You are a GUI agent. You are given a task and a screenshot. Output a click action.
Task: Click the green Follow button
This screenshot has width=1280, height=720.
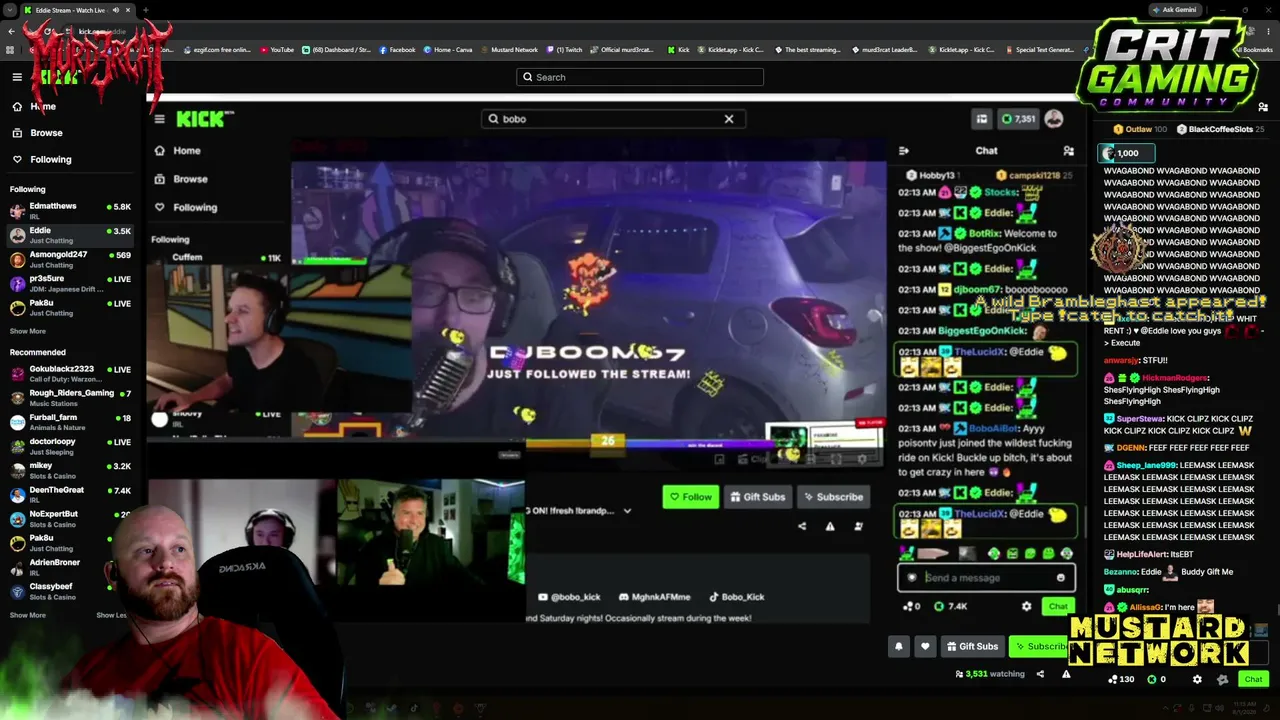(x=691, y=497)
